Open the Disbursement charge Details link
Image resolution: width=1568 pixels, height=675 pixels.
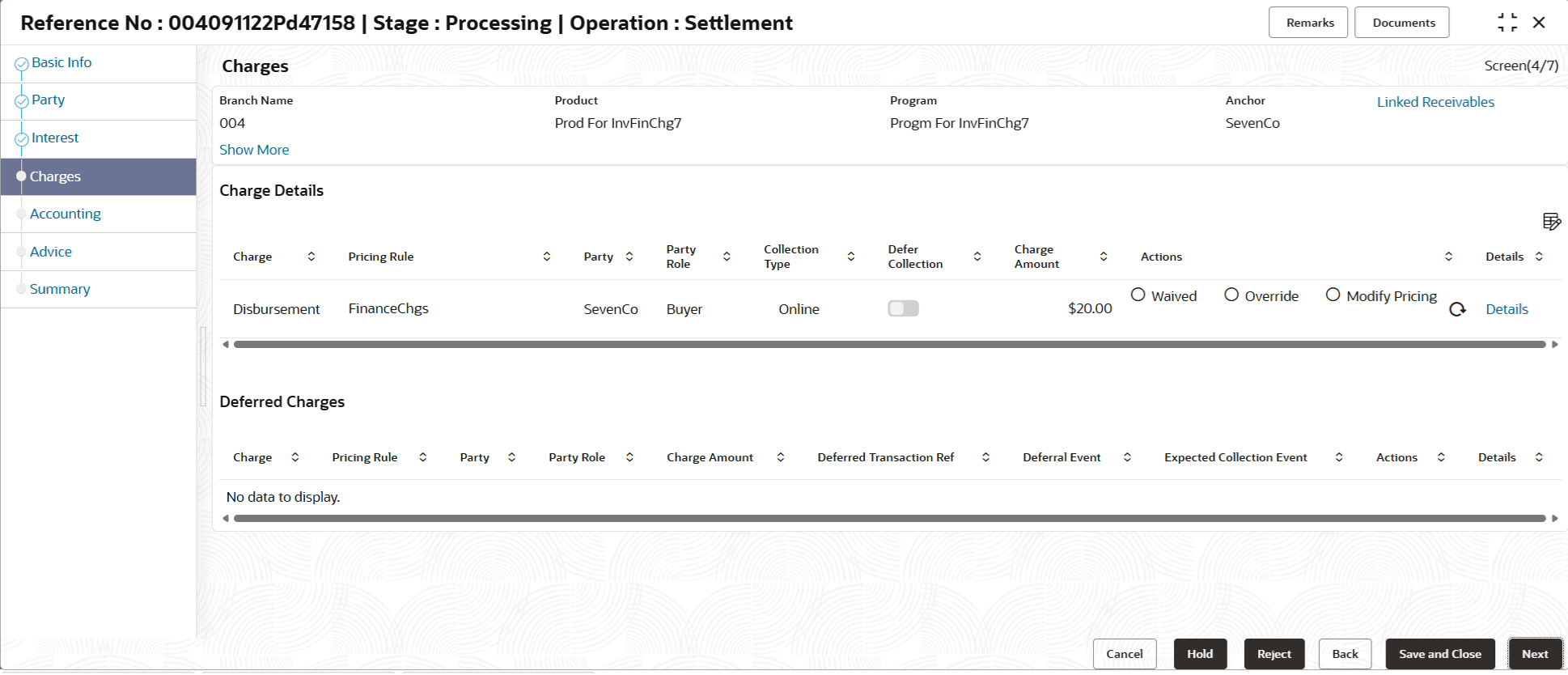(1507, 309)
